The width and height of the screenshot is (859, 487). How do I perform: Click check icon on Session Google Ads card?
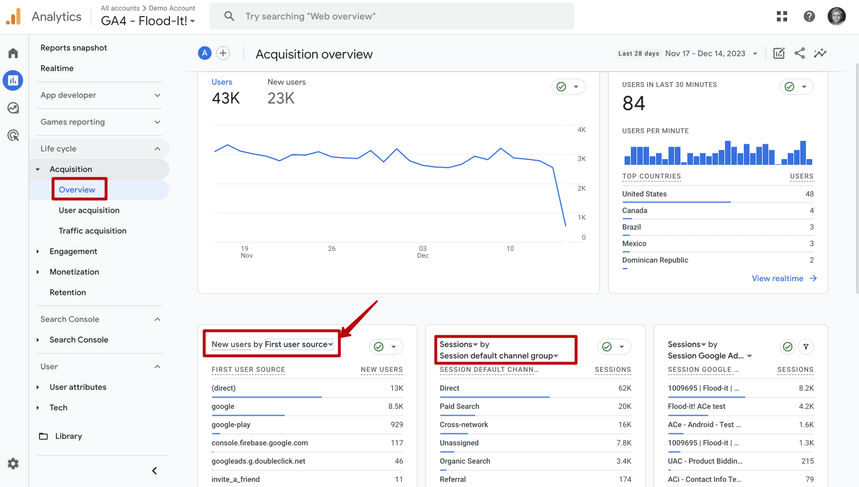pyautogui.click(x=787, y=347)
